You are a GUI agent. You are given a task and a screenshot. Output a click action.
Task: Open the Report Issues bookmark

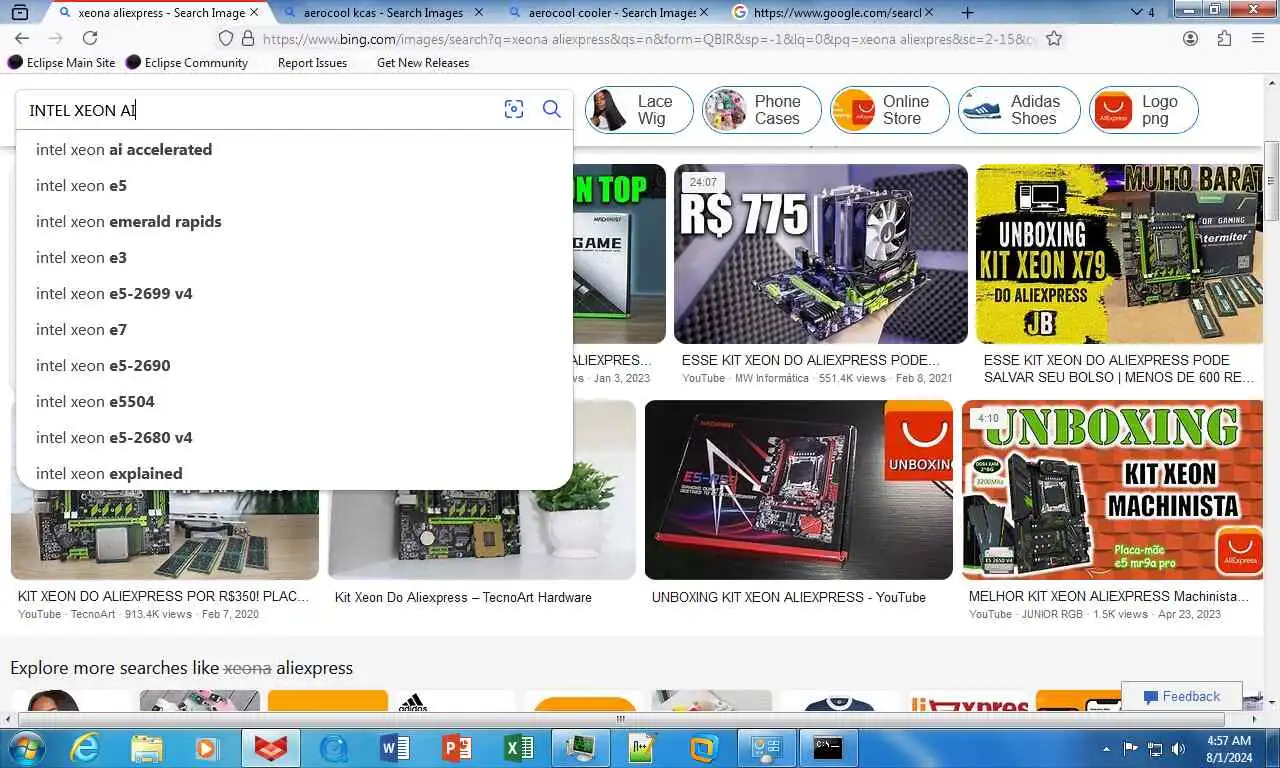pyautogui.click(x=312, y=62)
